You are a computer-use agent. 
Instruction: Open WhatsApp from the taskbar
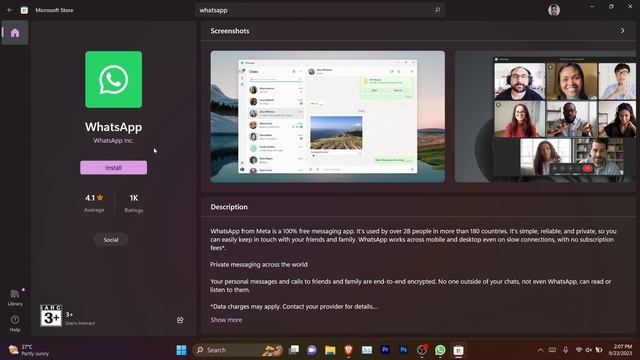pyautogui.click(x=440, y=350)
